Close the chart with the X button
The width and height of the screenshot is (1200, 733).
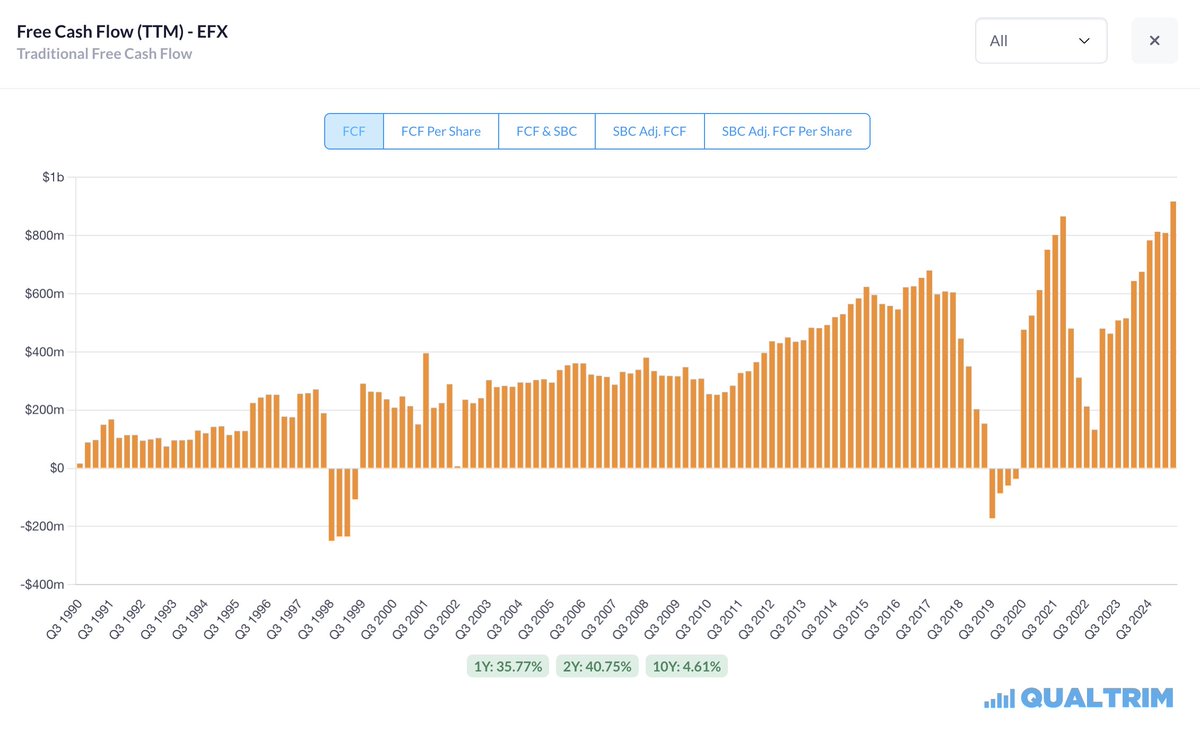click(1154, 41)
